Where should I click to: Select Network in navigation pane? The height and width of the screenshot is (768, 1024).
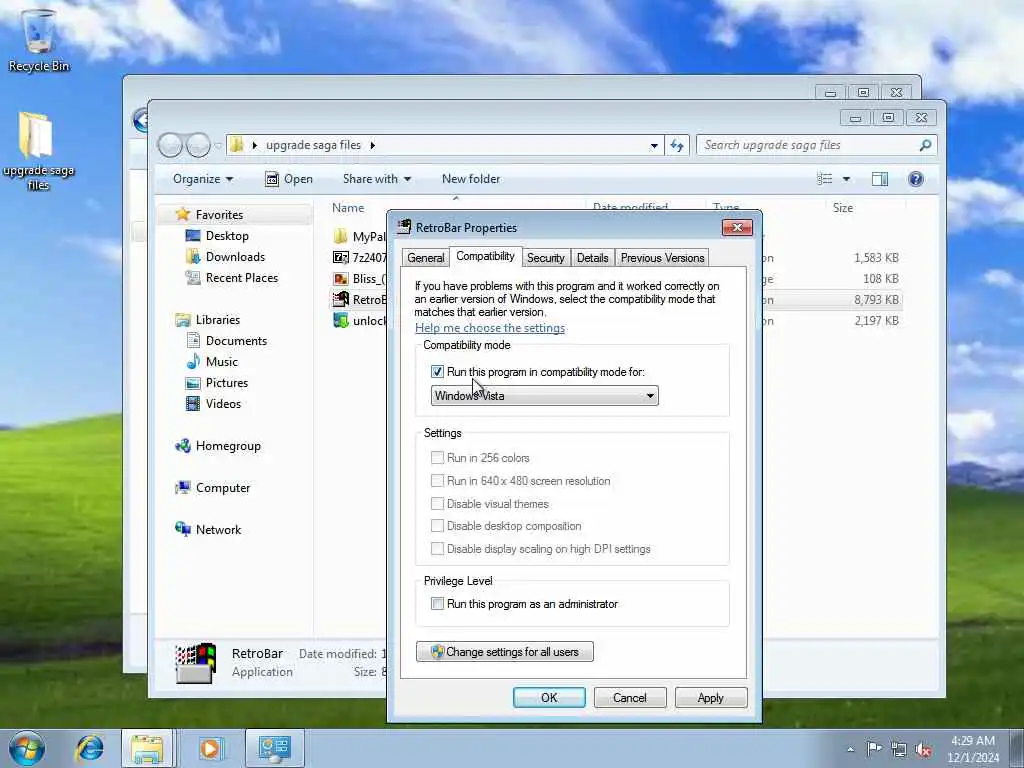[218, 530]
